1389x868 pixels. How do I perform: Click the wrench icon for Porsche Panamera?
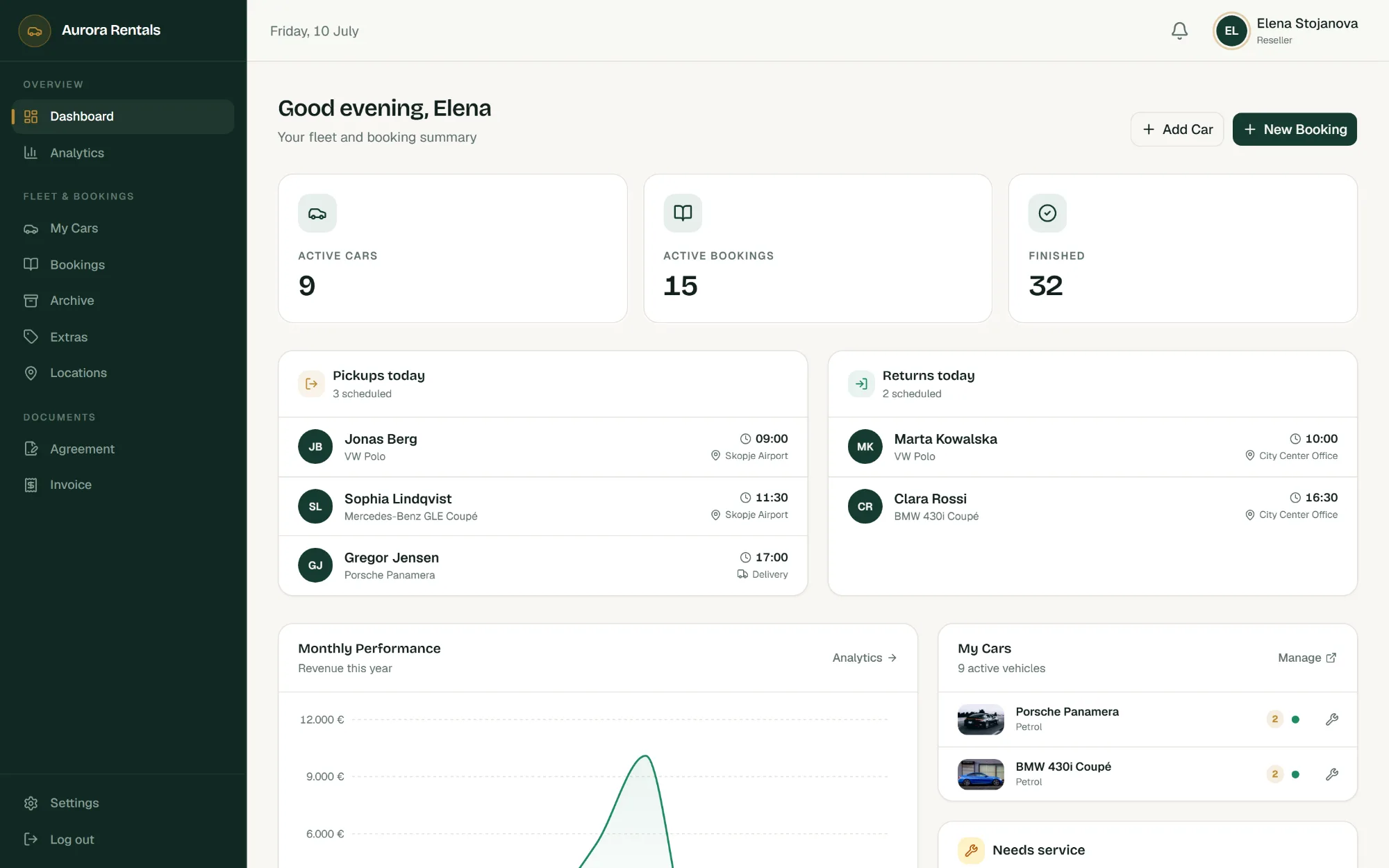[x=1331, y=719]
